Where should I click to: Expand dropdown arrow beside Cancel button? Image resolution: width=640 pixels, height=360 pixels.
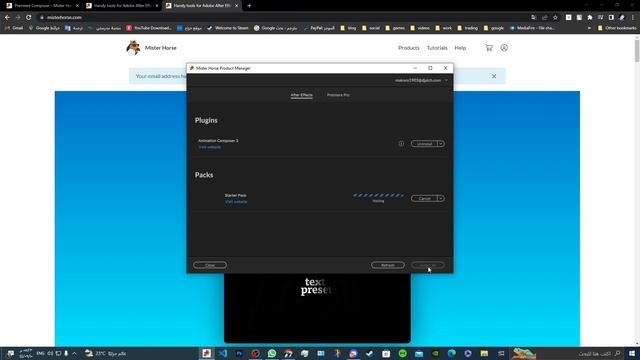pyautogui.click(x=441, y=198)
